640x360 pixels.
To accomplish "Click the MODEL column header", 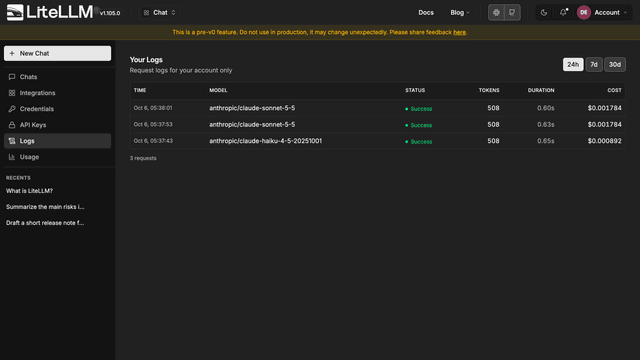I will click(218, 90).
